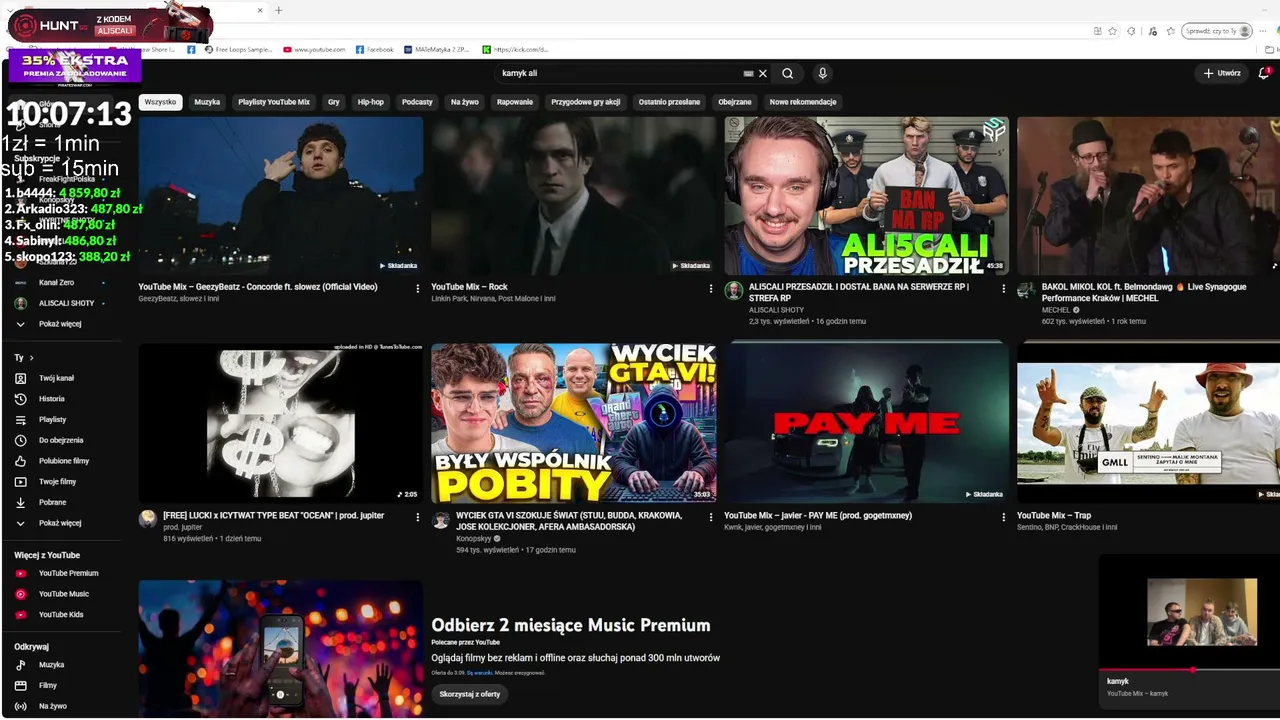Select the Playlisty YouTube Mix chip
Image resolution: width=1280 pixels, height=720 pixels.
pos(274,102)
